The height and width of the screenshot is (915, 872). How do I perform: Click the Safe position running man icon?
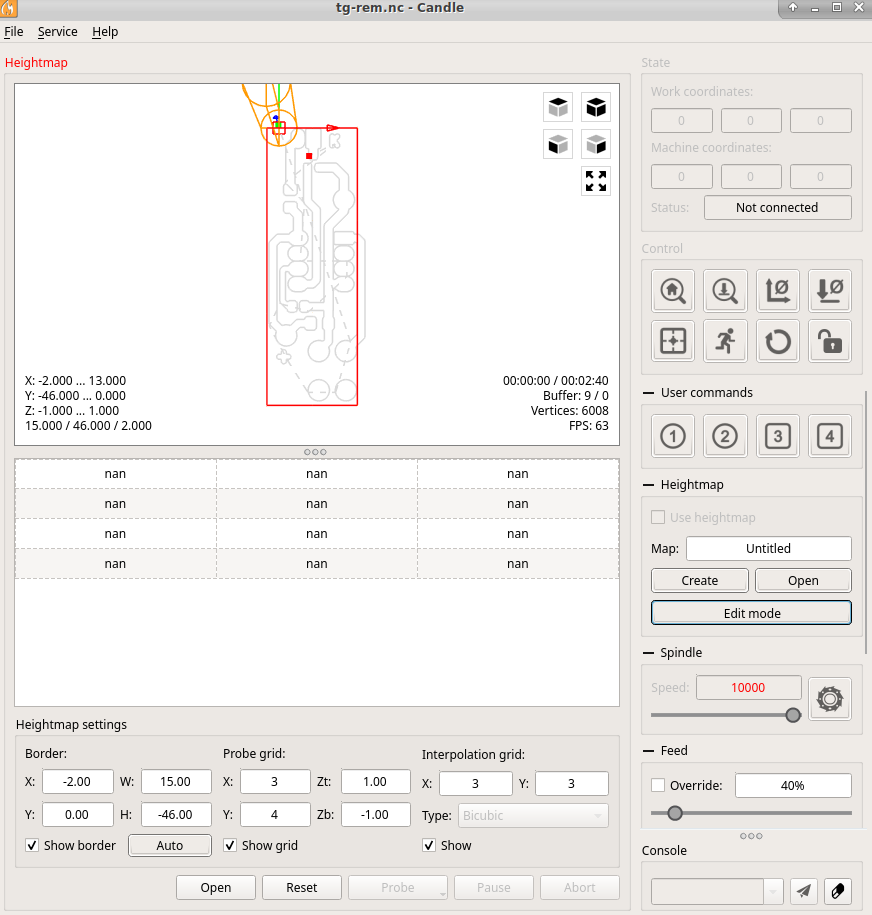725,341
